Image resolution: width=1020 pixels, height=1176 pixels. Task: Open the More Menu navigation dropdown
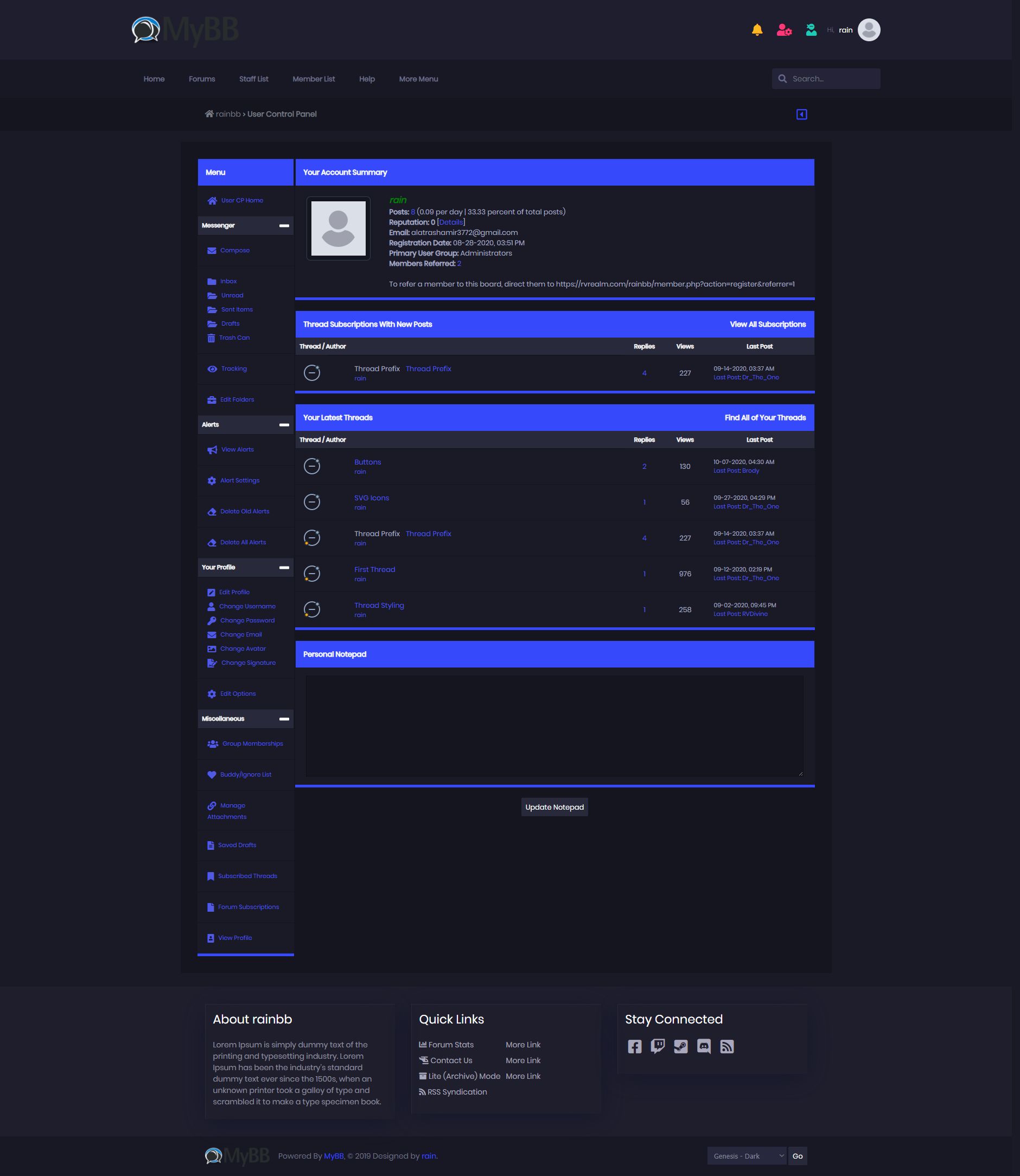(418, 79)
